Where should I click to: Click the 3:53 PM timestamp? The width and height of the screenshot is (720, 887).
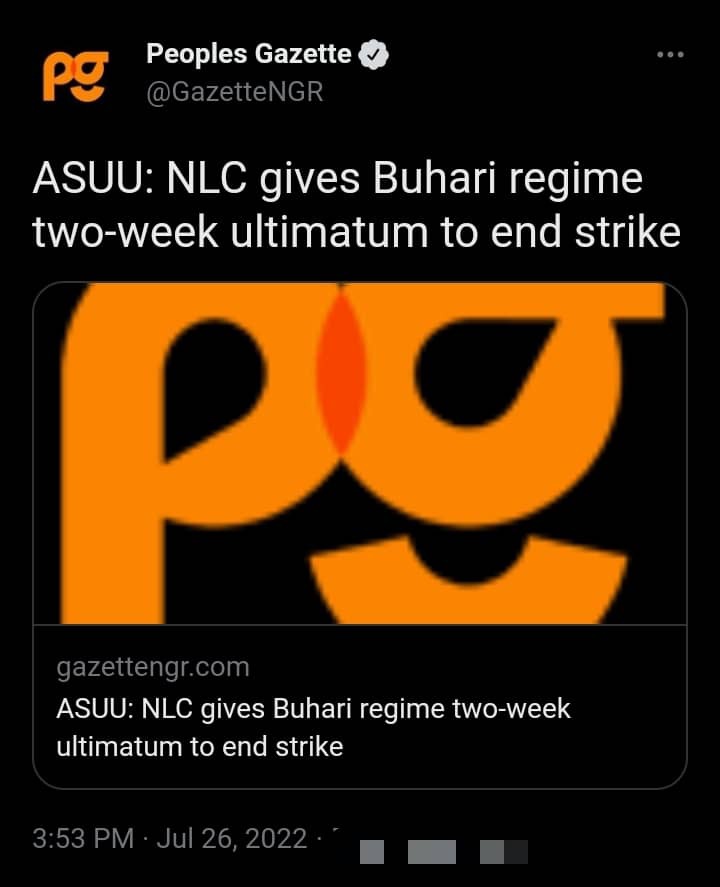pyautogui.click(x=83, y=838)
